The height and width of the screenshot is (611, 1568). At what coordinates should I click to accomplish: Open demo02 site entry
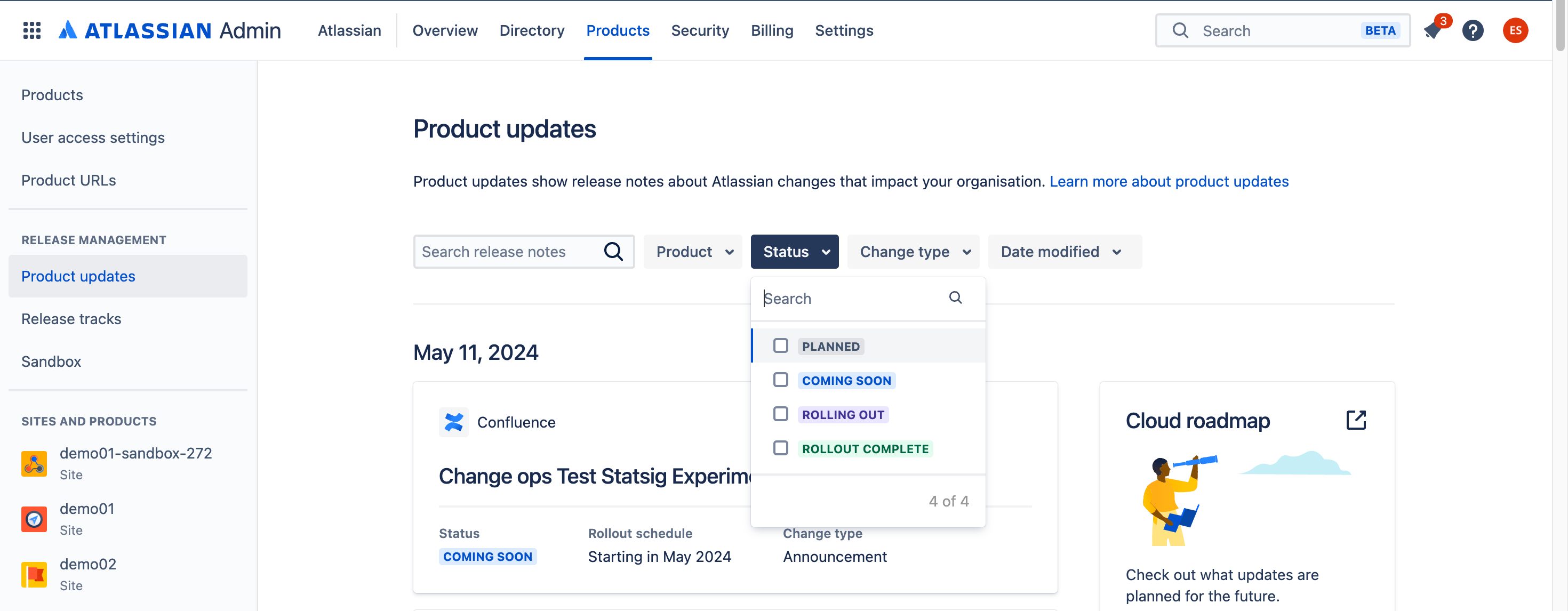click(x=128, y=574)
